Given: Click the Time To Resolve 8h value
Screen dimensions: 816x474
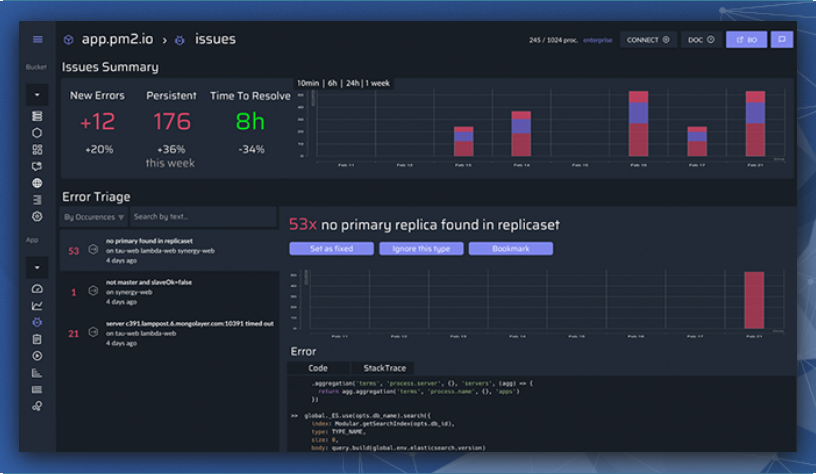Looking at the screenshot, I should coord(250,122).
